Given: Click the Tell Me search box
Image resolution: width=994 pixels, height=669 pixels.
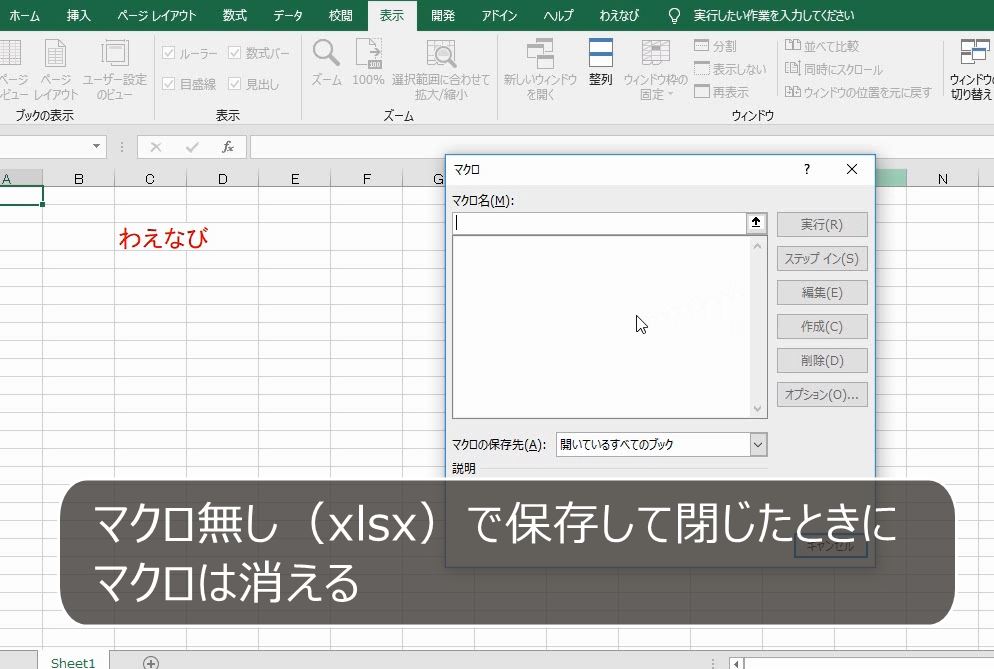Looking at the screenshot, I should [x=773, y=15].
